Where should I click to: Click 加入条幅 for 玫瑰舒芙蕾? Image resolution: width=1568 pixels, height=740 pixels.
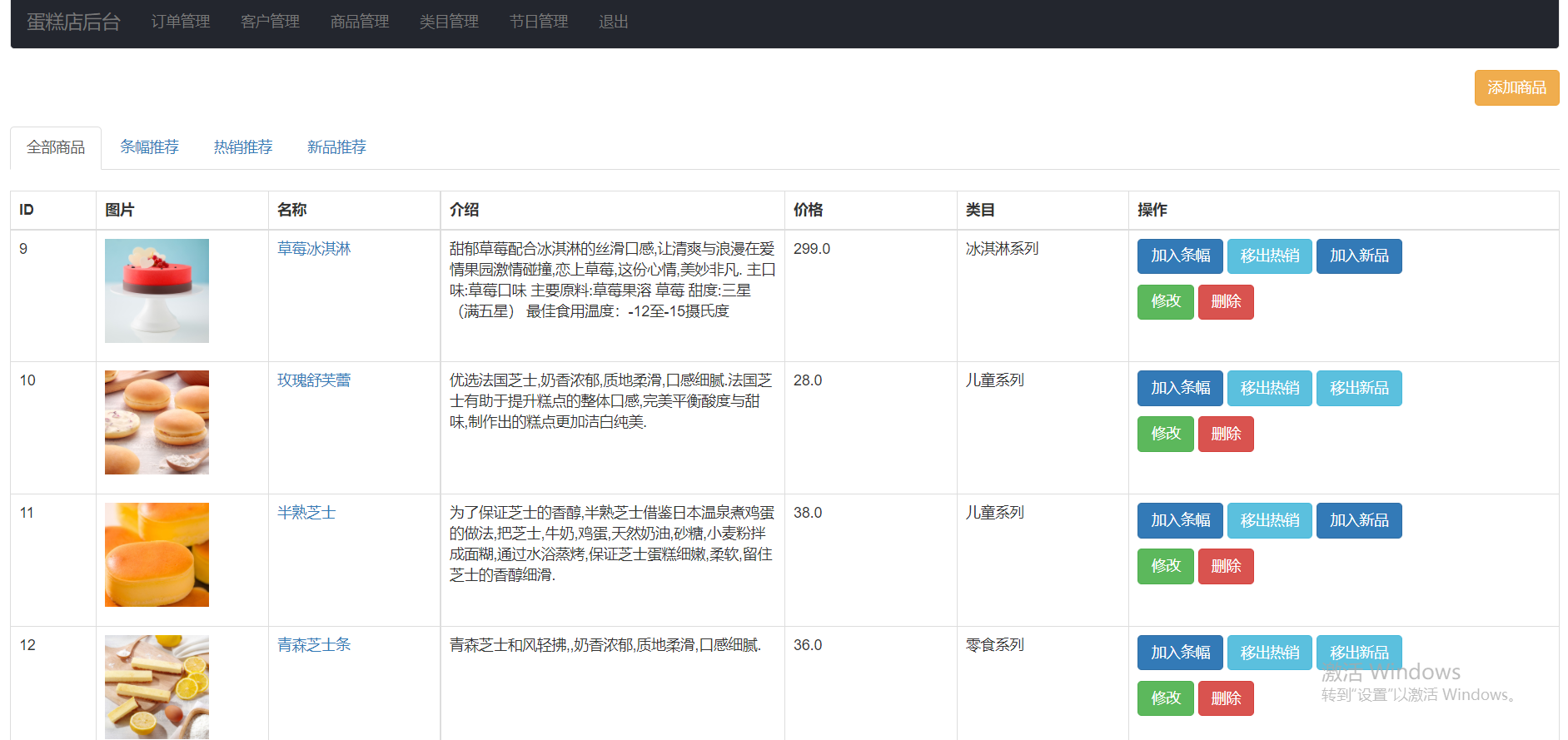pos(1180,389)
